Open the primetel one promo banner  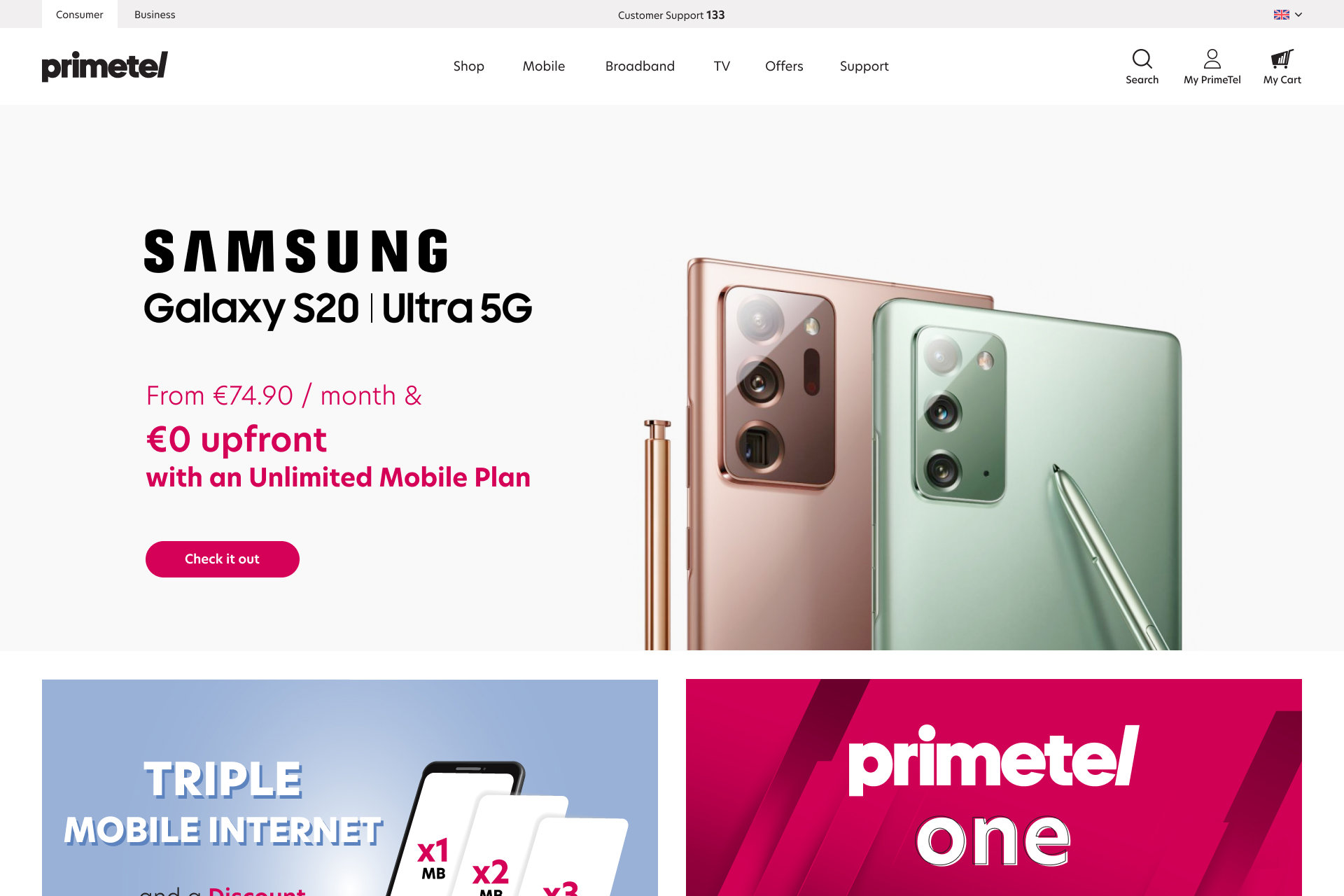994,787
